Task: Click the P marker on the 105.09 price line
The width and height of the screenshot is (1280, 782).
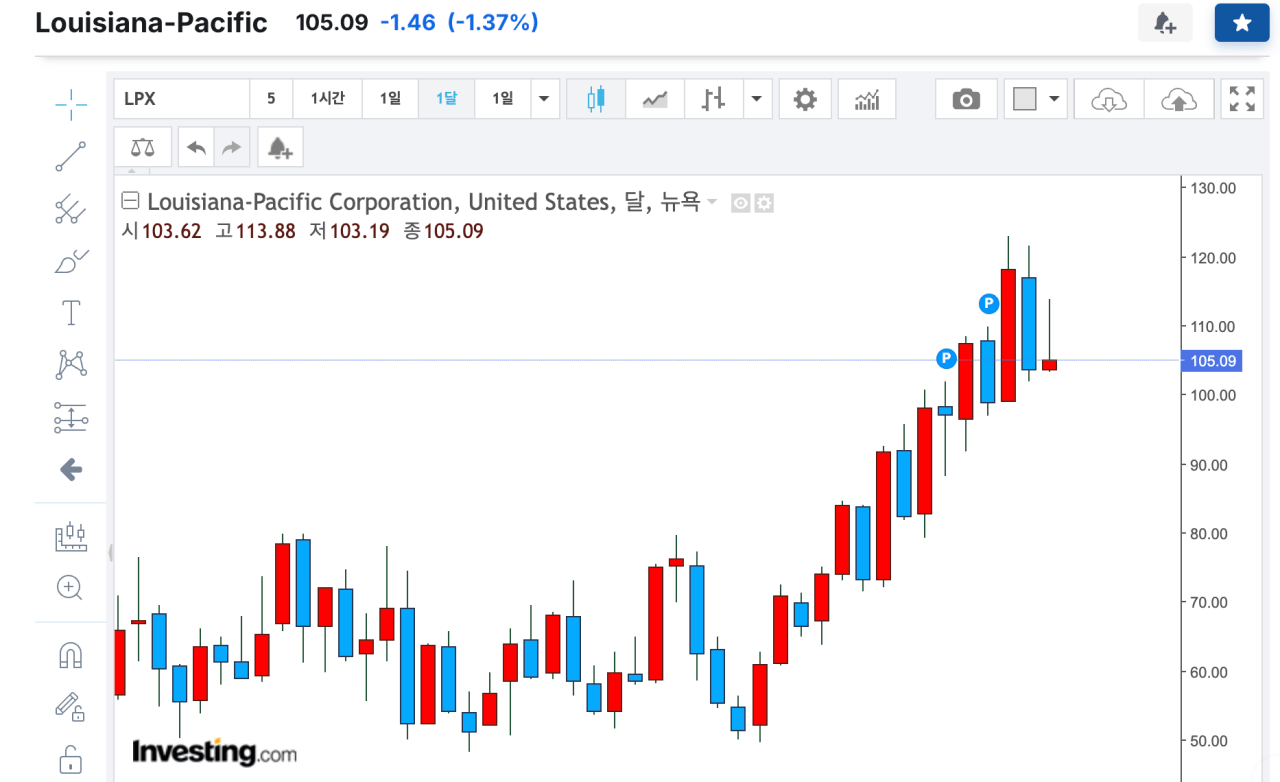Action: (x=946, y=358)
